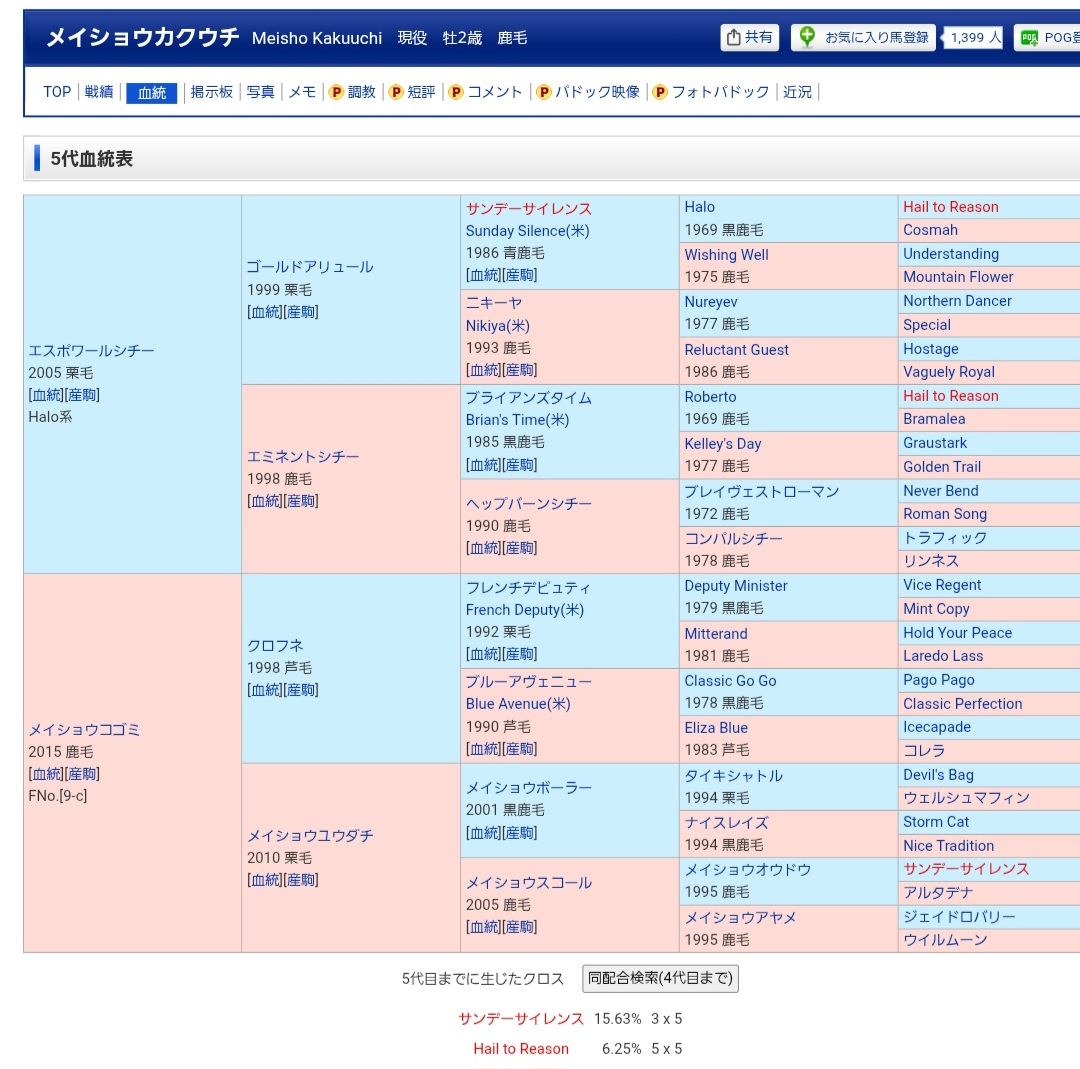Open the Northern Dancer ancestor link
This screenshot has height=1069, width=1080.
(957, 301)
